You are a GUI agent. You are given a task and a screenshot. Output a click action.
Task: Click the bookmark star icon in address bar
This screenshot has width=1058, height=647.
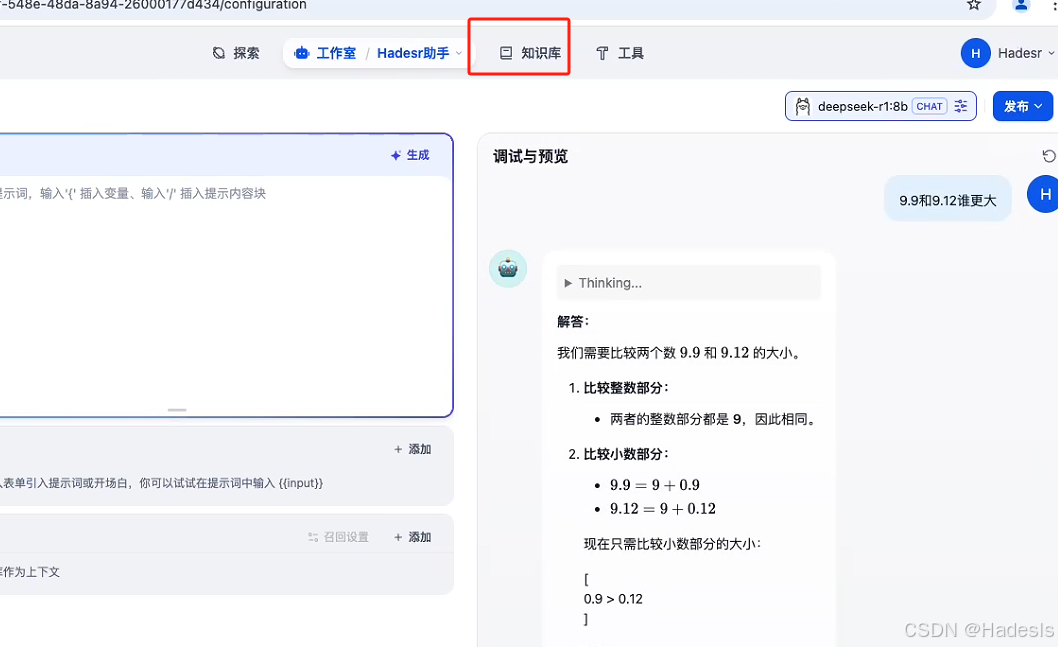973,5
